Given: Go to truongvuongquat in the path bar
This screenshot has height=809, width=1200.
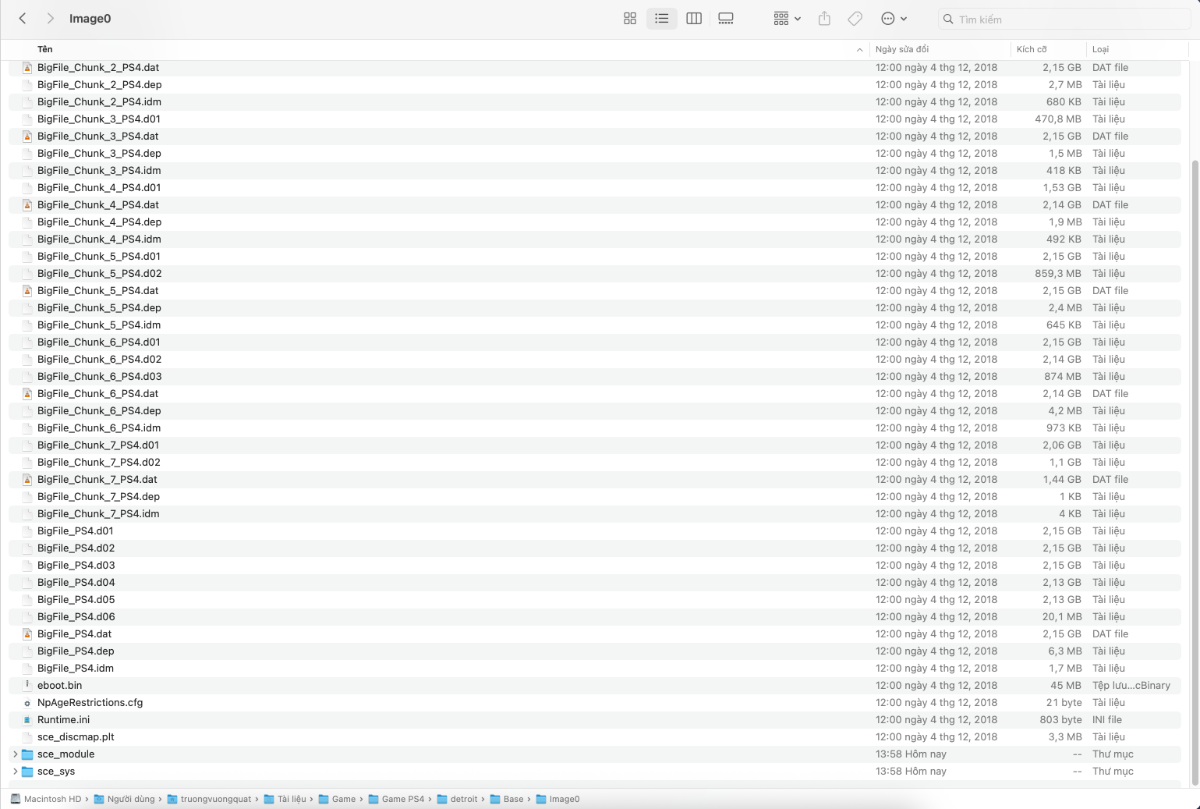Looking at the screenshot, I should 209,799.
